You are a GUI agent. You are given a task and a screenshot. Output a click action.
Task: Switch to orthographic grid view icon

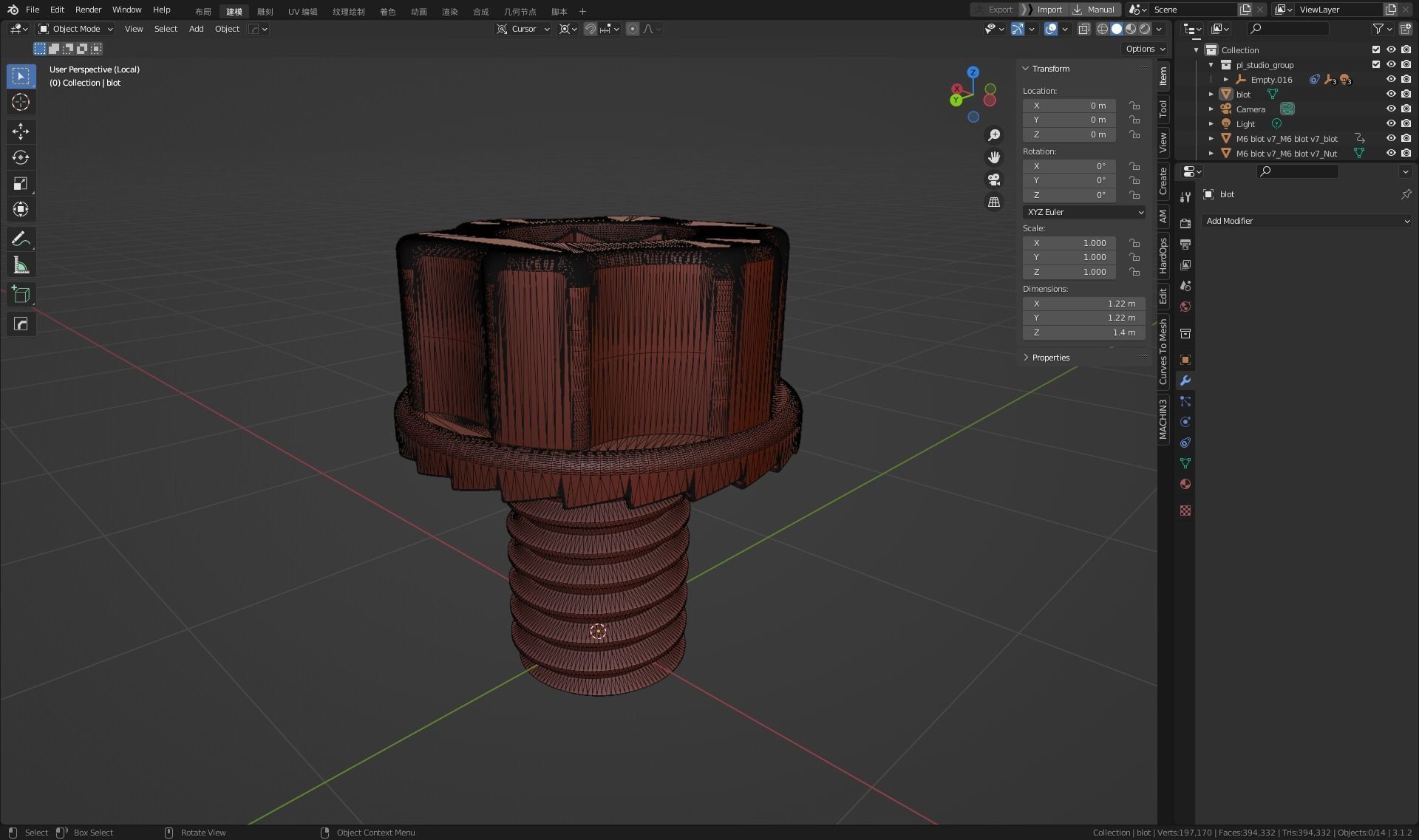(x=994, y=202)
